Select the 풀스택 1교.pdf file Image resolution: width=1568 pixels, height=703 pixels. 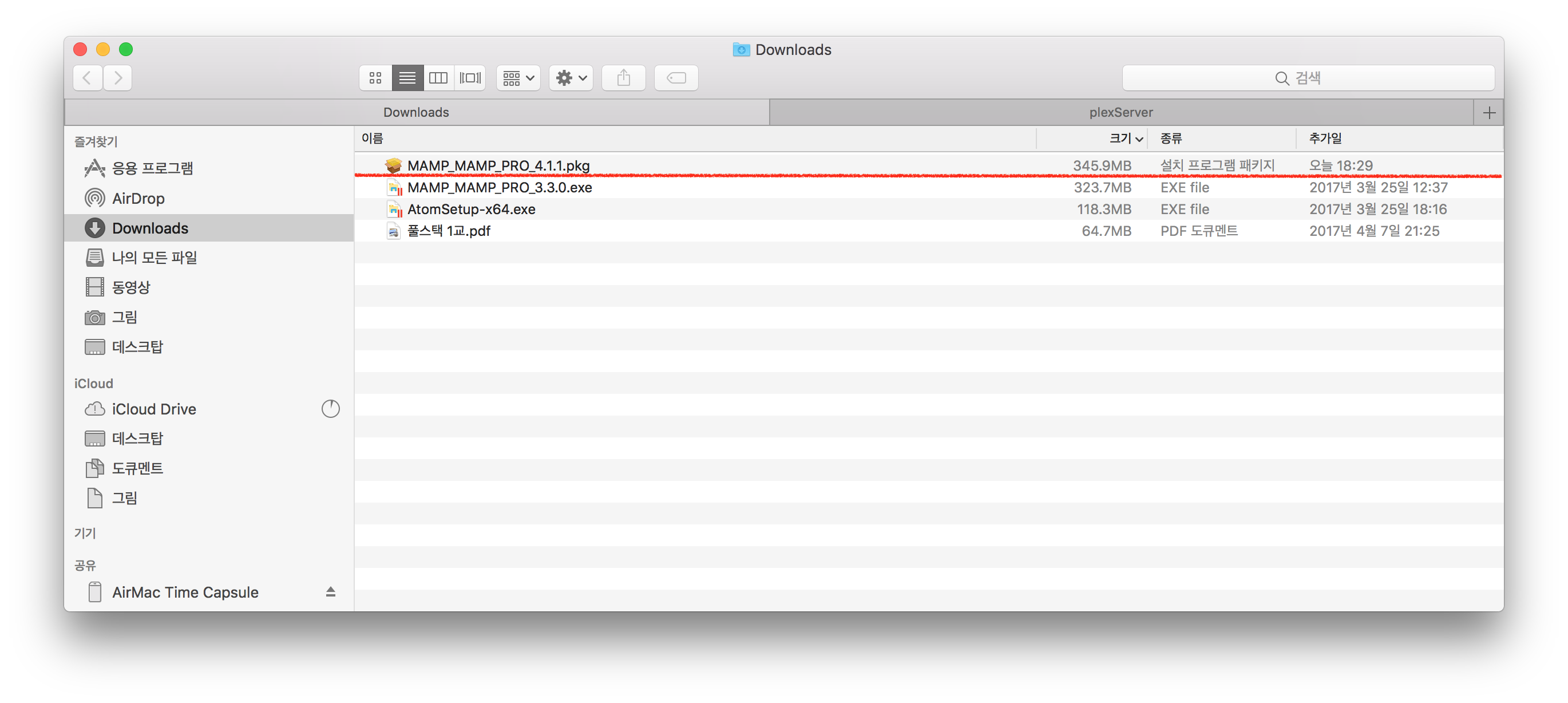(x=929, y=231)
